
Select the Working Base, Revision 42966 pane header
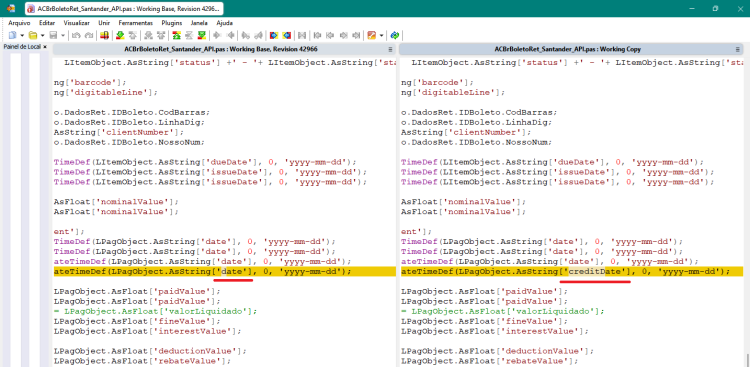tap(224, 49)
